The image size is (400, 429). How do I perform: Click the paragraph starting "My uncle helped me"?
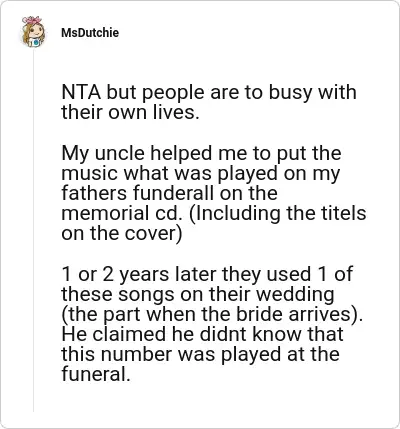click(214, 193)
